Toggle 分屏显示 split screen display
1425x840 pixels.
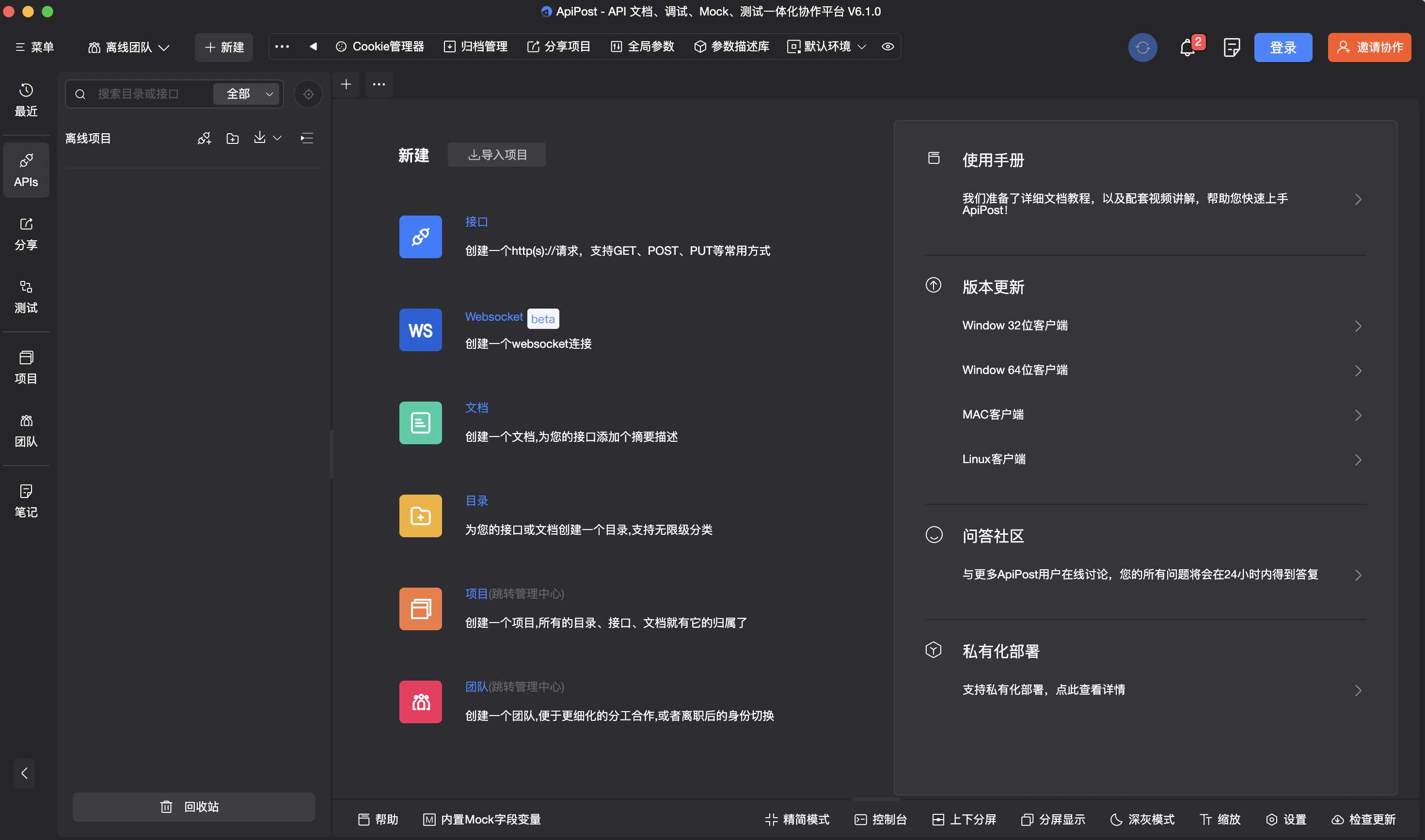1053,819
